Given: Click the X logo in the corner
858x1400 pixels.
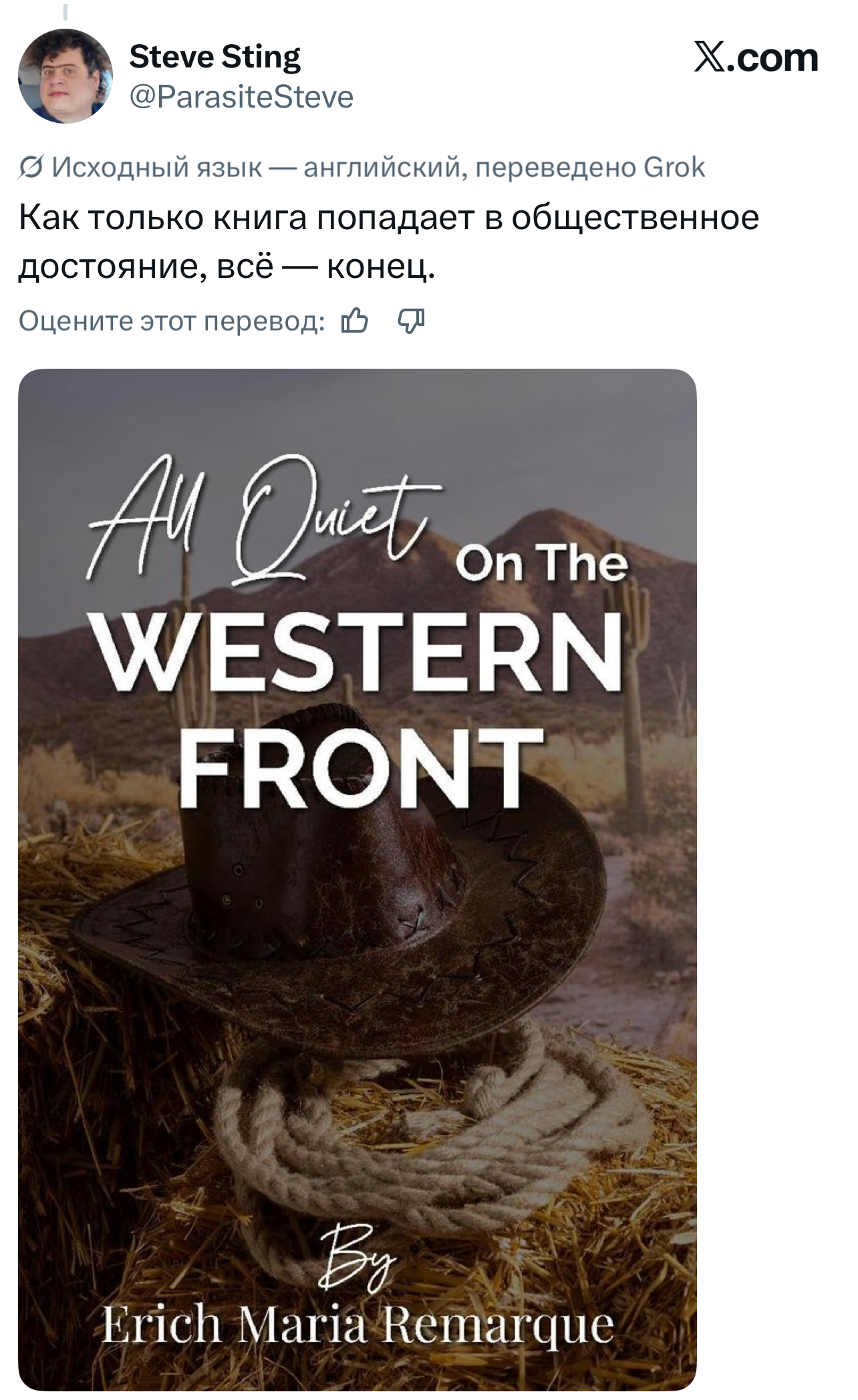Looking at the screenshot, I should (x=756, y=58).
